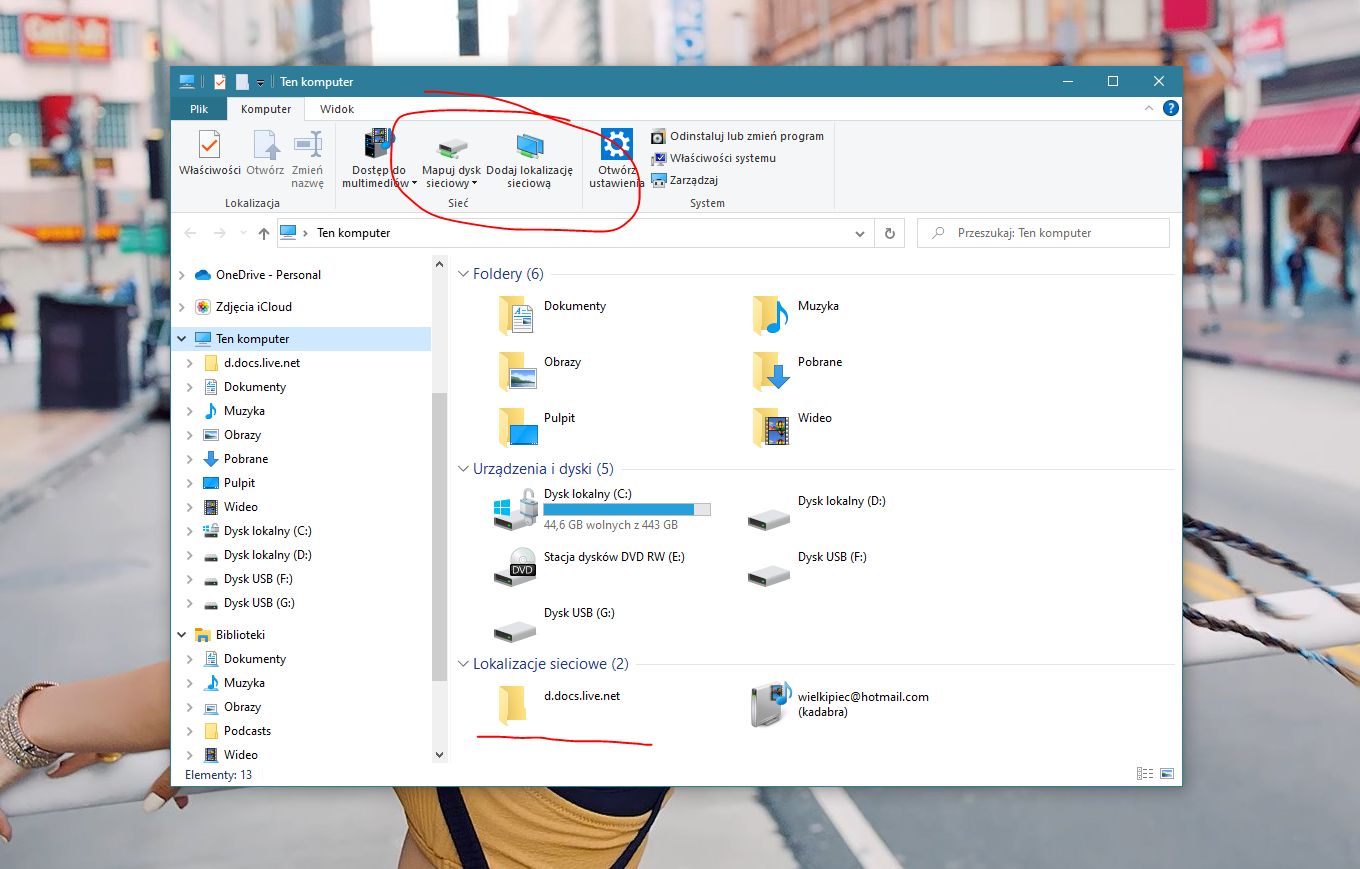Click the Help question mark icon
Image resolution: width=1360 pixels, height=869 pixels.
pos(1170,109)
